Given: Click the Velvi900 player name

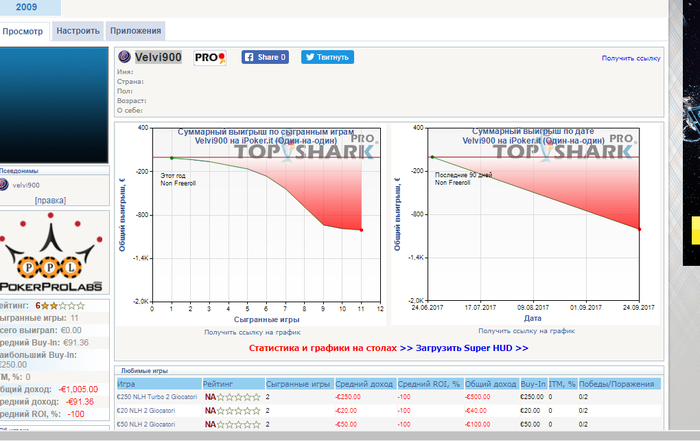Looking at the screenshot, I should 158,57.
